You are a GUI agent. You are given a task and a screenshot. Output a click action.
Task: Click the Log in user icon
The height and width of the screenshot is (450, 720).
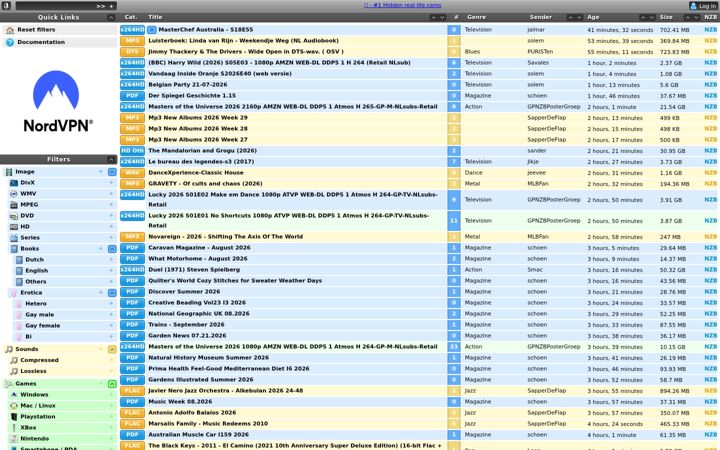[693, 6]
